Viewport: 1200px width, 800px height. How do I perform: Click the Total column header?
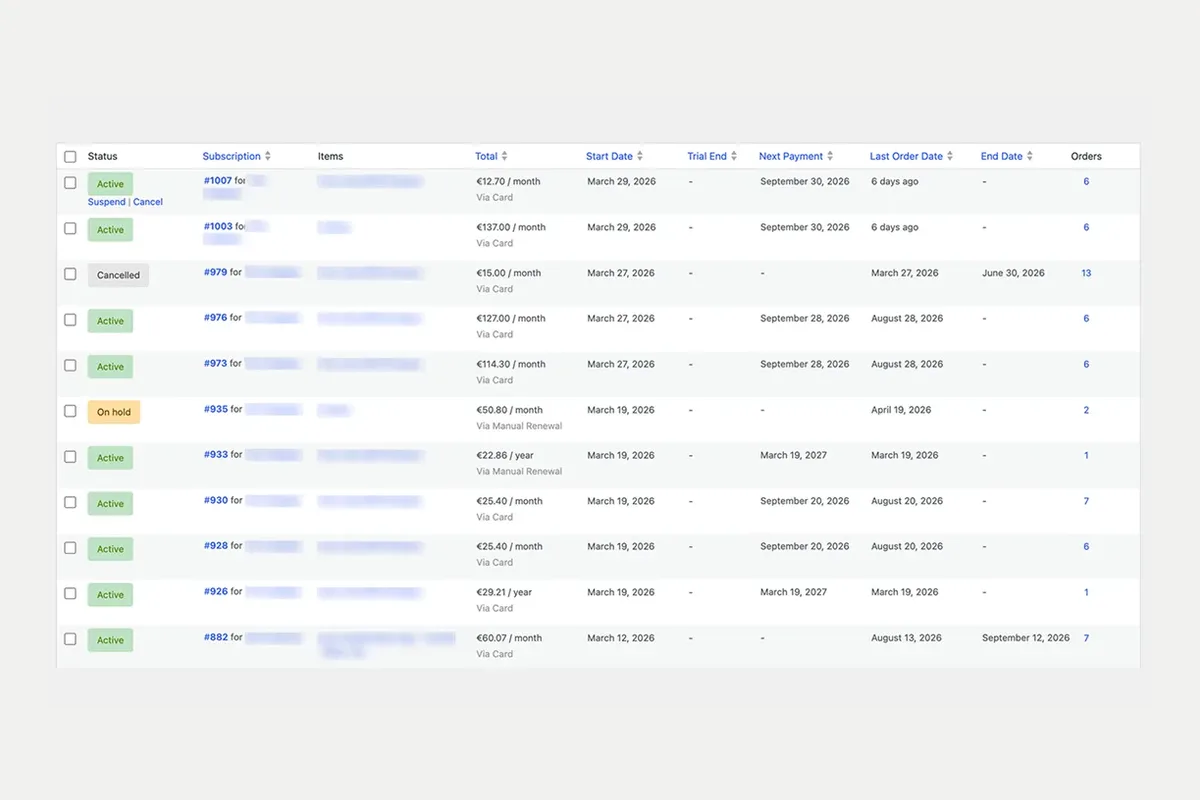pyautogui.click(x=486, y=156)
